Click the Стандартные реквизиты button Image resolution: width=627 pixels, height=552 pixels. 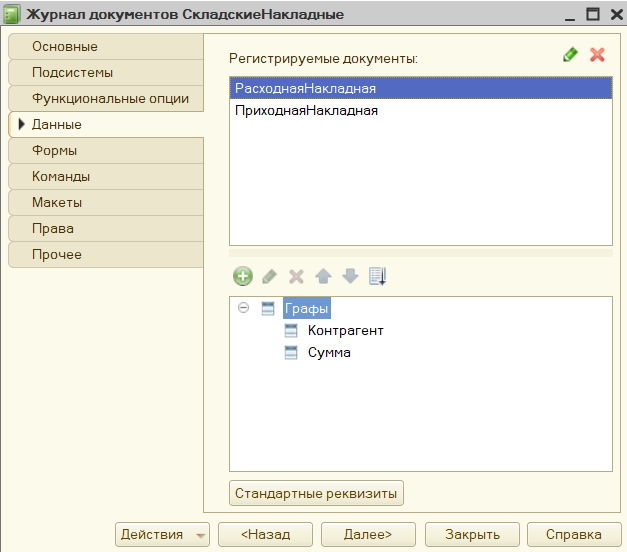pyautogui.click(x=316, y=493)
